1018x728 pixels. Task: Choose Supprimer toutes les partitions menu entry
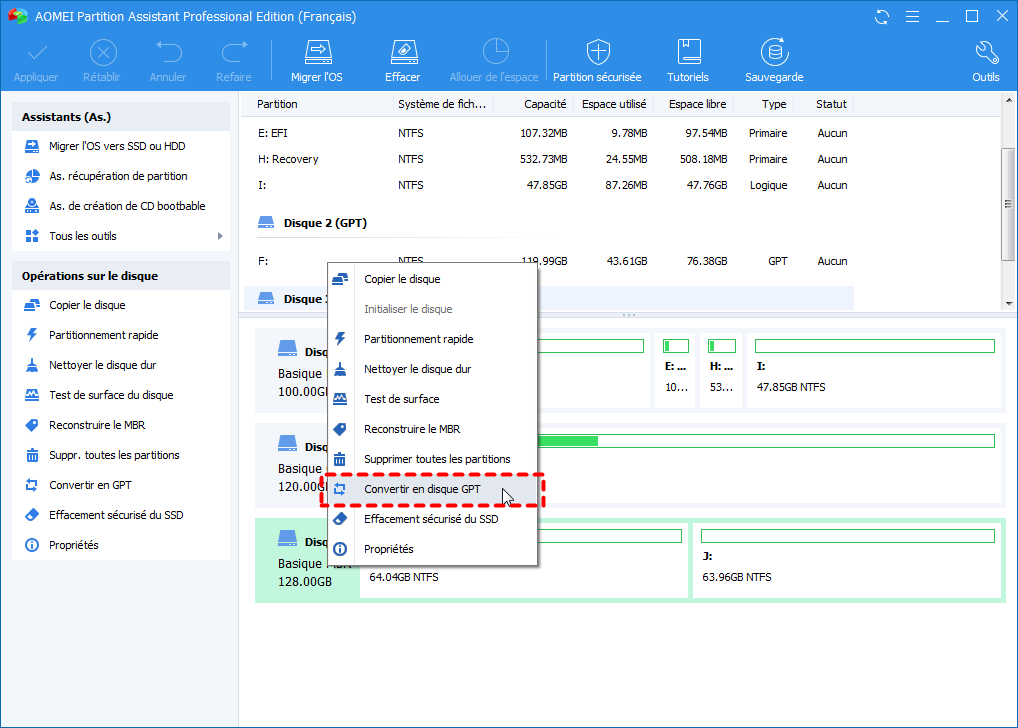(432, 458)
